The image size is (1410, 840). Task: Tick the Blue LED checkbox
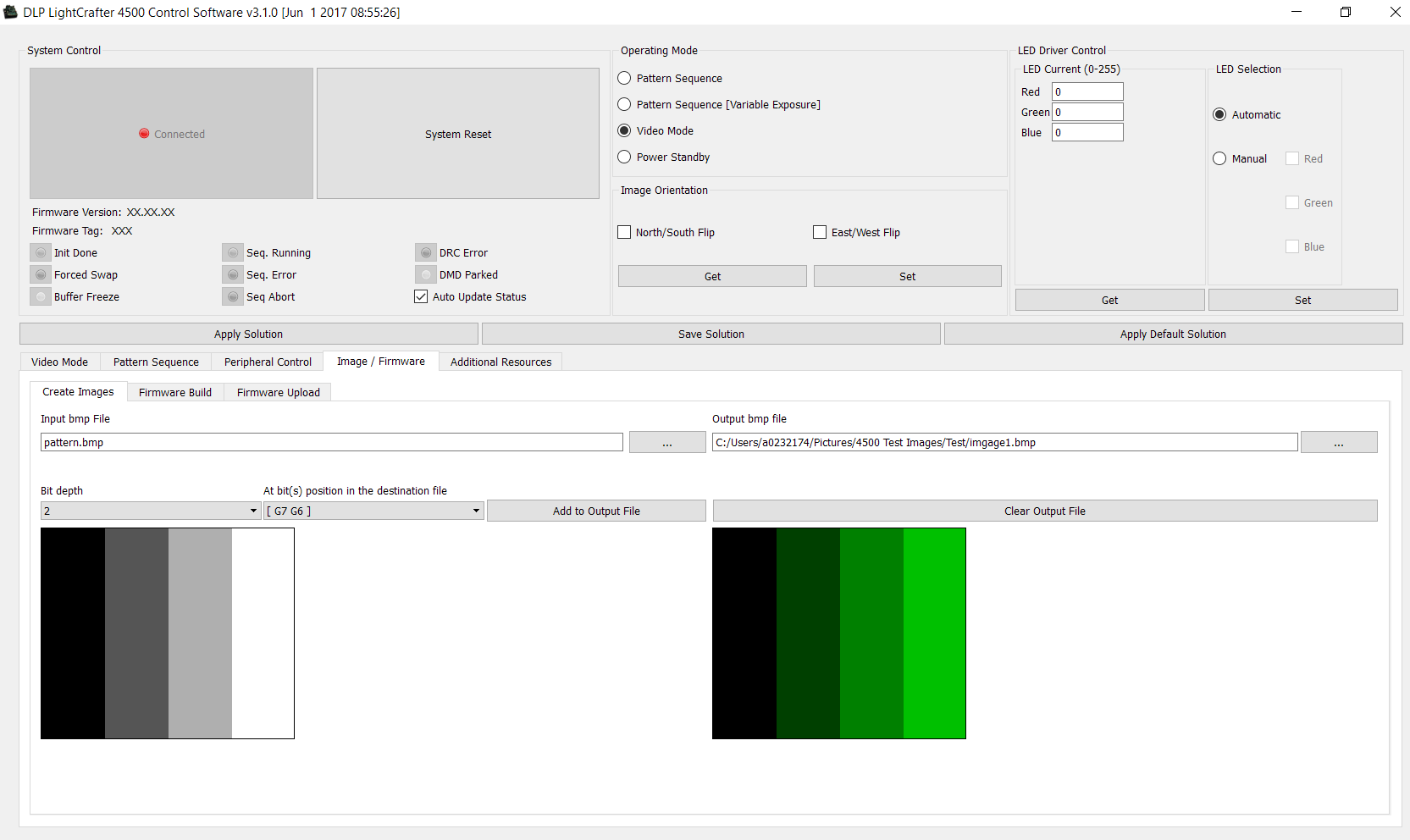click(x=1292, y=246)
